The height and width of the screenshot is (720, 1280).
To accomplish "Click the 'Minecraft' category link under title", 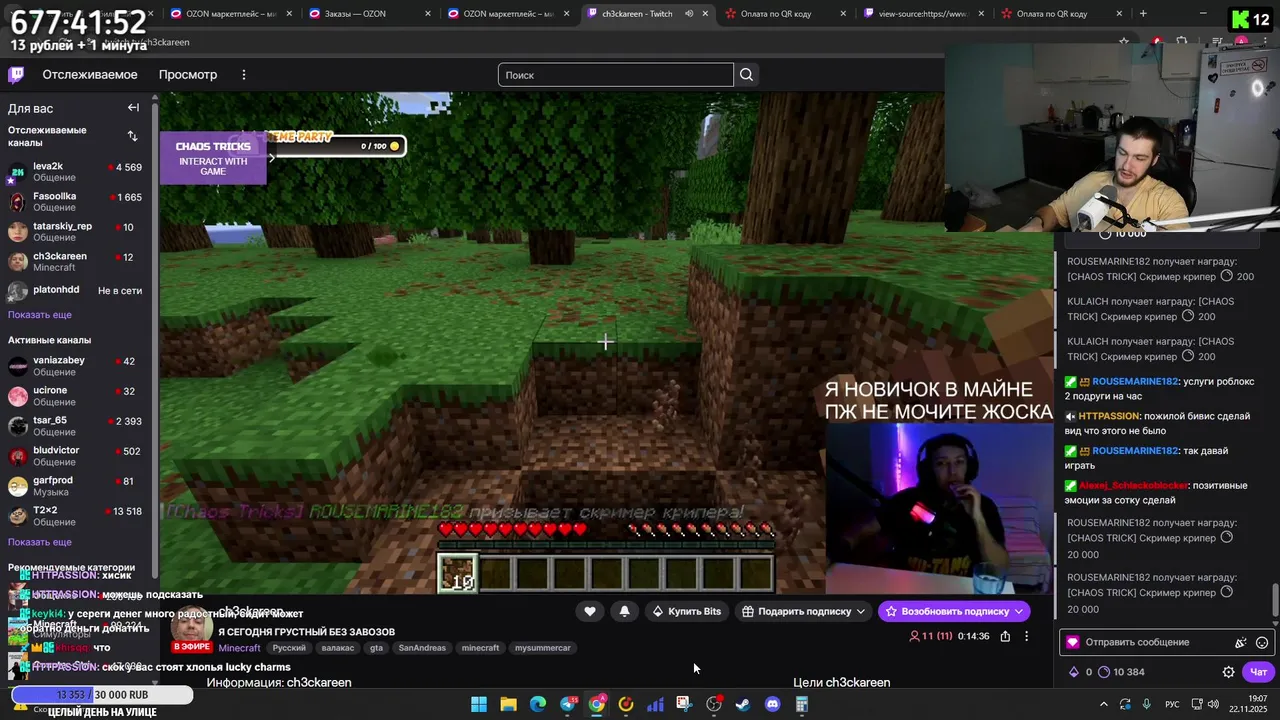I will pos(239,648).
